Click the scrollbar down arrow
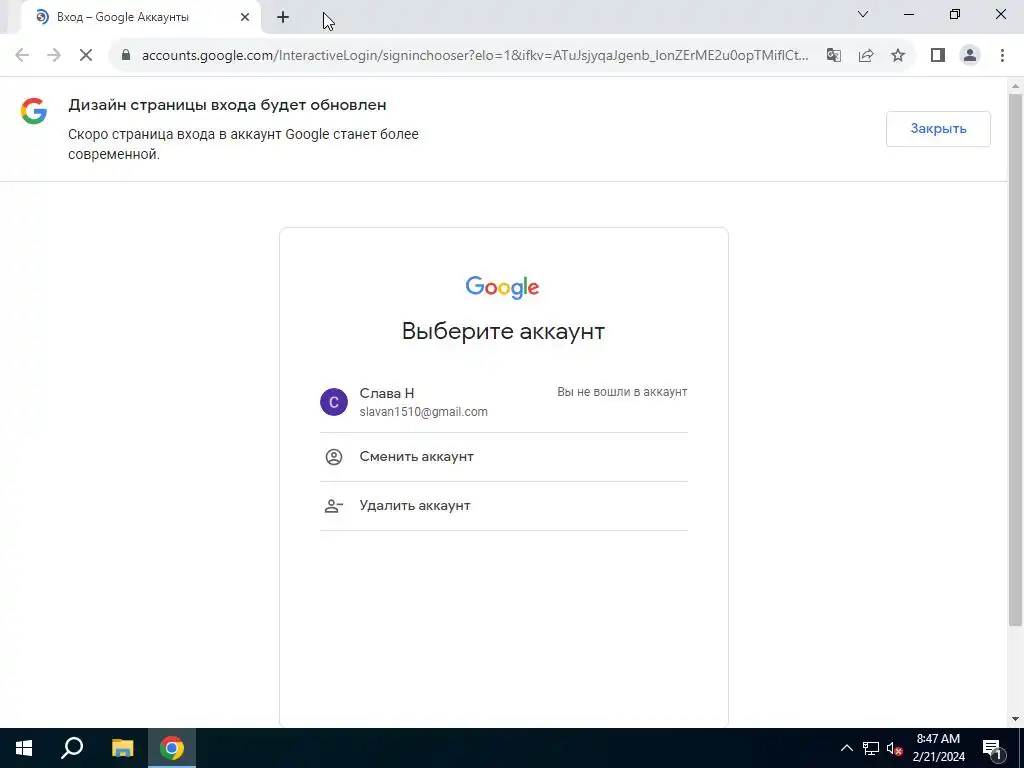Viewport: 1024px width, 768px height. (1015, 719)
